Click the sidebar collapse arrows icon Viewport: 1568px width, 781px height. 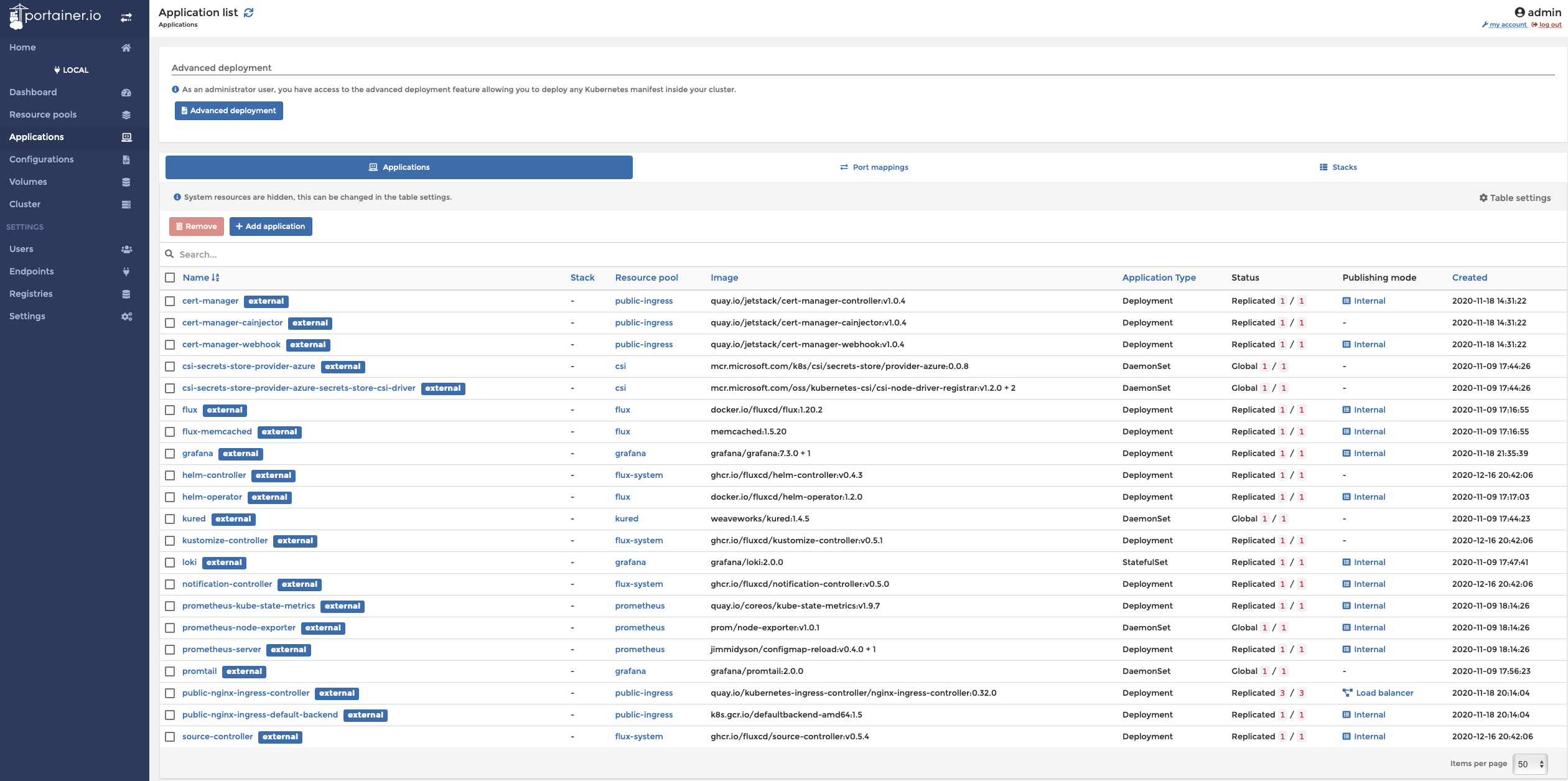pyautogui.click(x=126, y=17)
